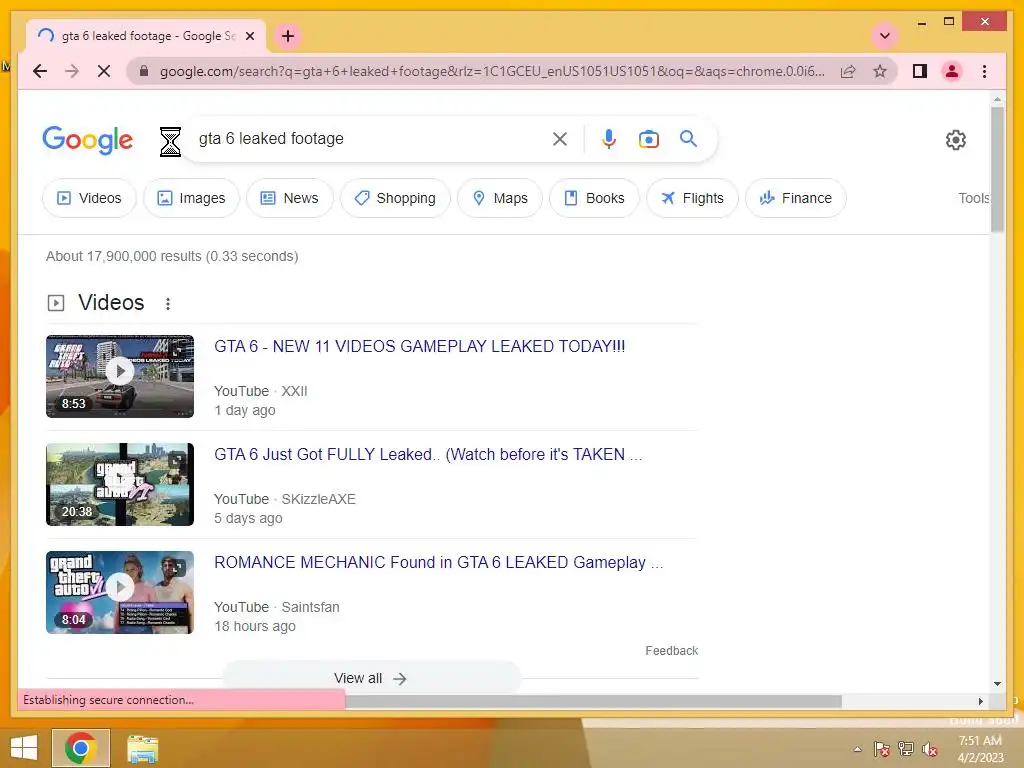Filter results by Images
Image resolution: width=1024 pixels, height=768 pixels.
(x=191, y=198)
